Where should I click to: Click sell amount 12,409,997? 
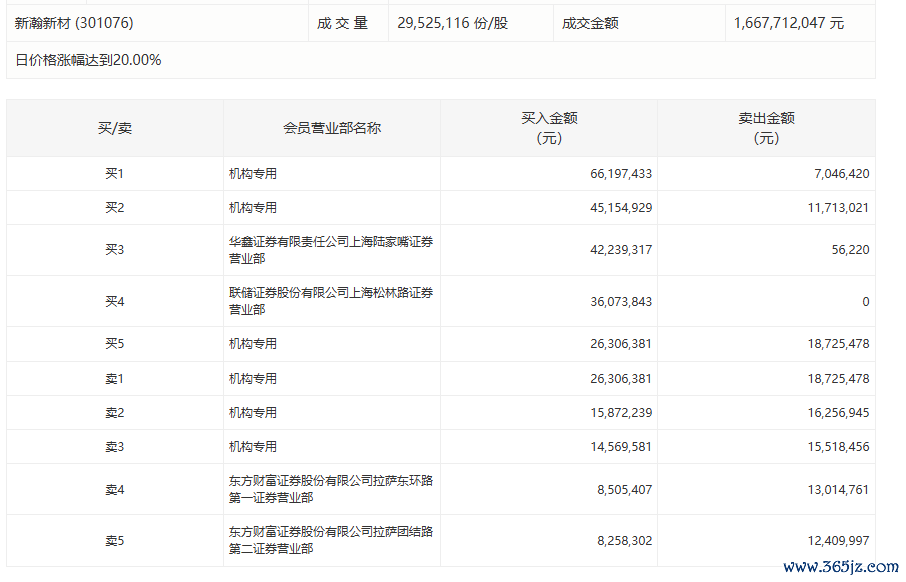click(x=838, y=540)
